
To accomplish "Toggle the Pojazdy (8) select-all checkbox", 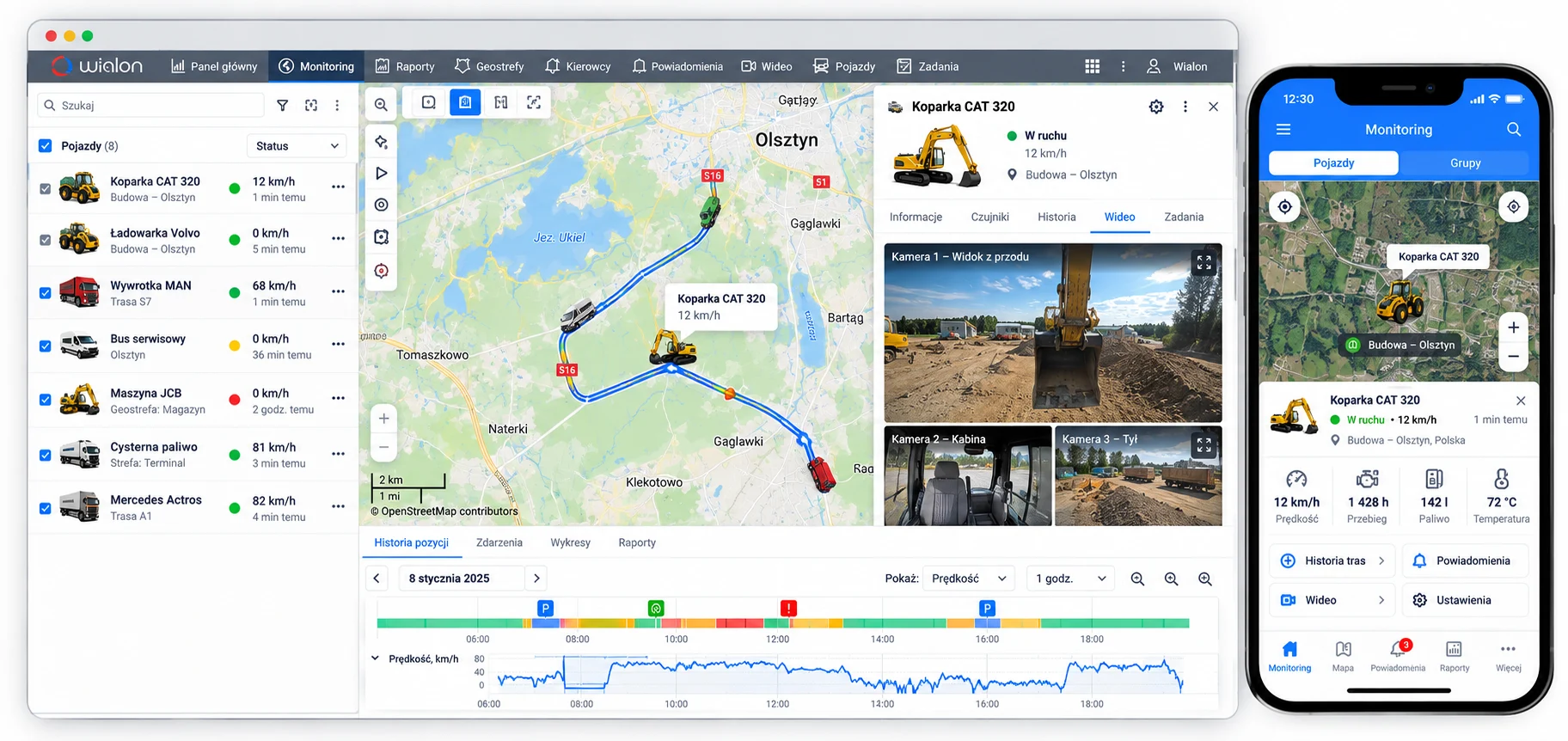I will pyautogui.click(x=46, y=146).
